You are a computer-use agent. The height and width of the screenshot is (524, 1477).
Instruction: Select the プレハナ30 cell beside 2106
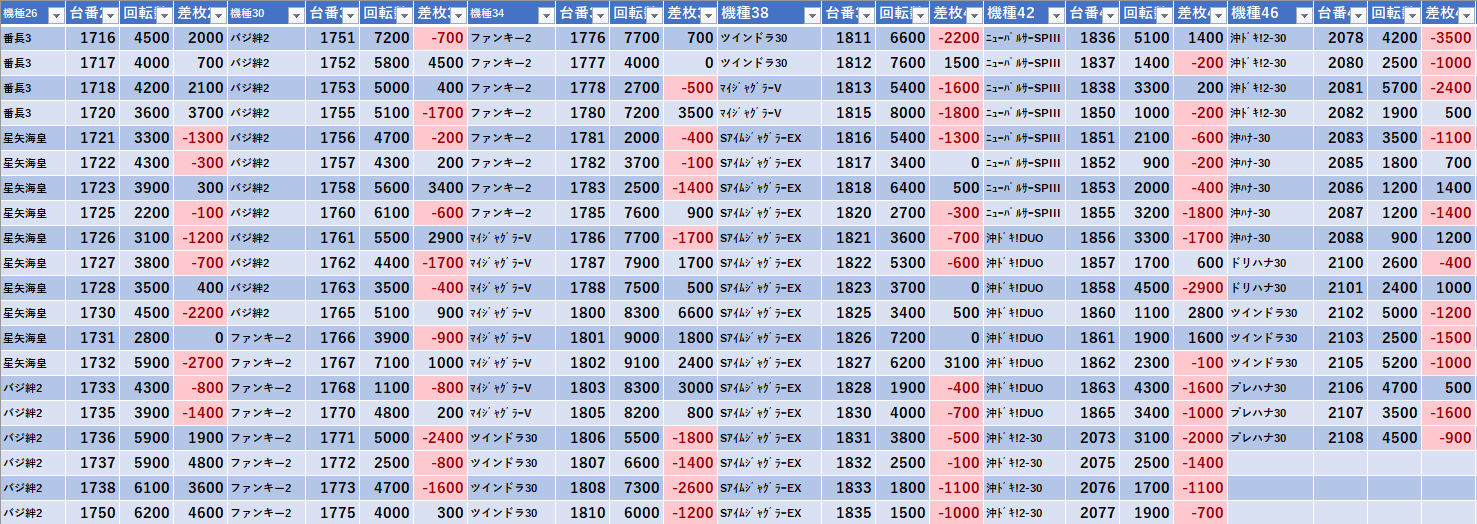click(1270, 388)
